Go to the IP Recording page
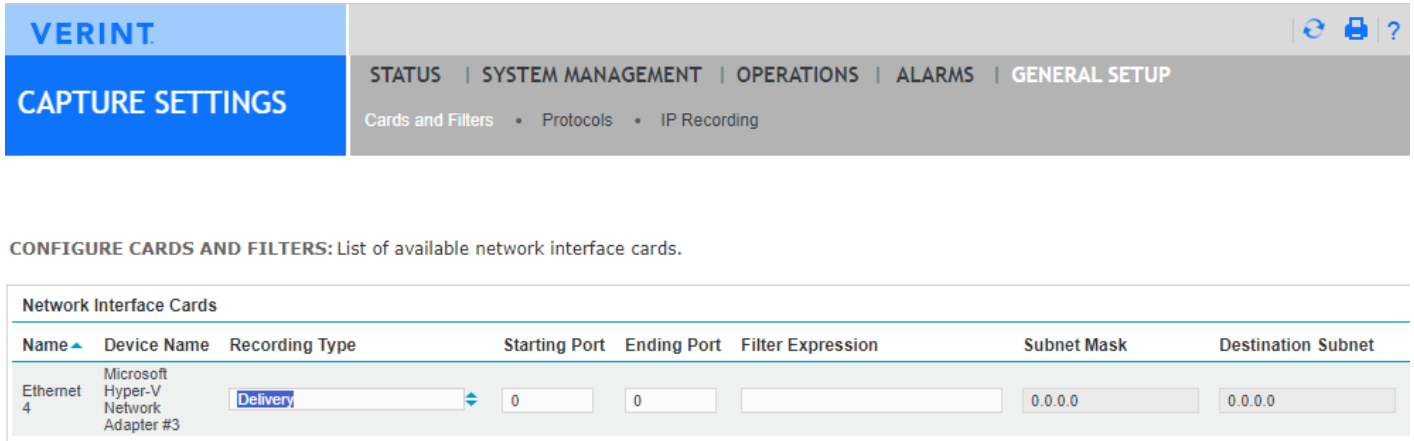 (x=709, y=120)
